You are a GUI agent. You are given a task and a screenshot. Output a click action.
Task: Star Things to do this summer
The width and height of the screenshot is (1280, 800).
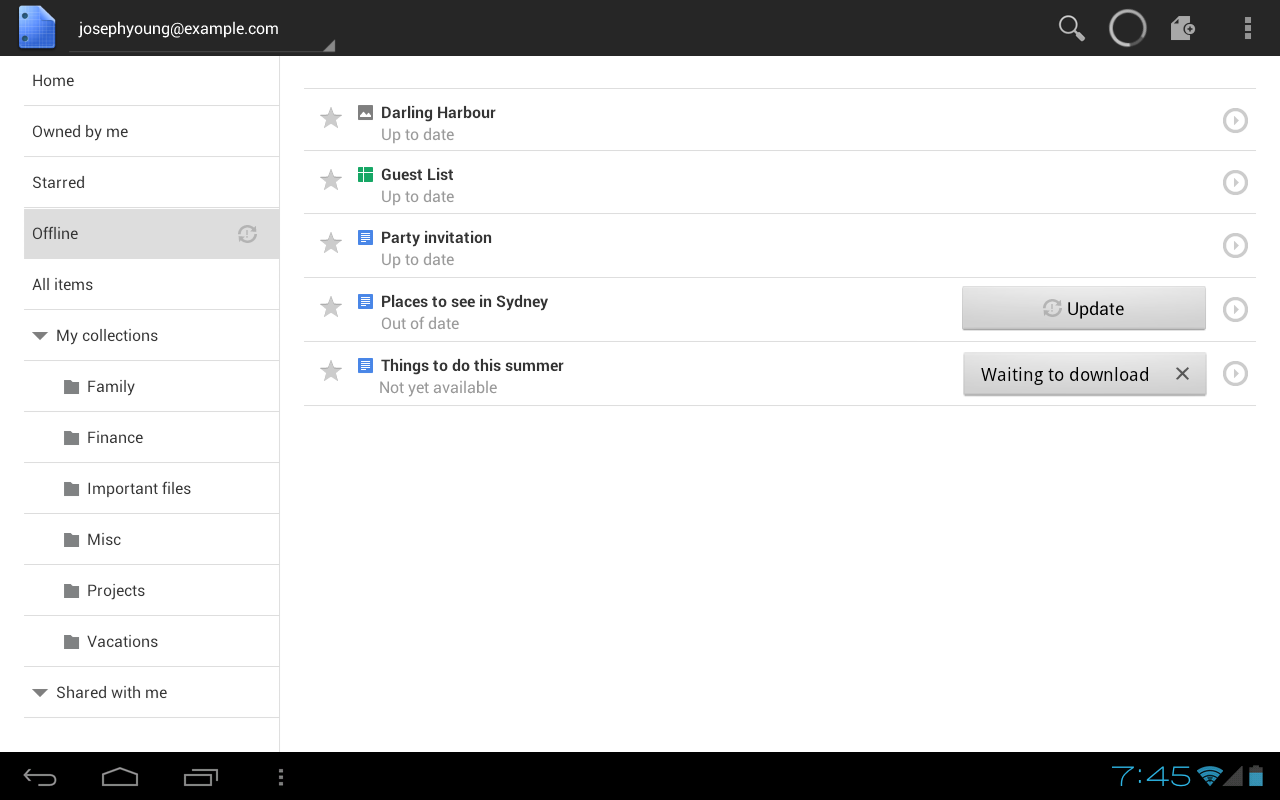(331, 370)
